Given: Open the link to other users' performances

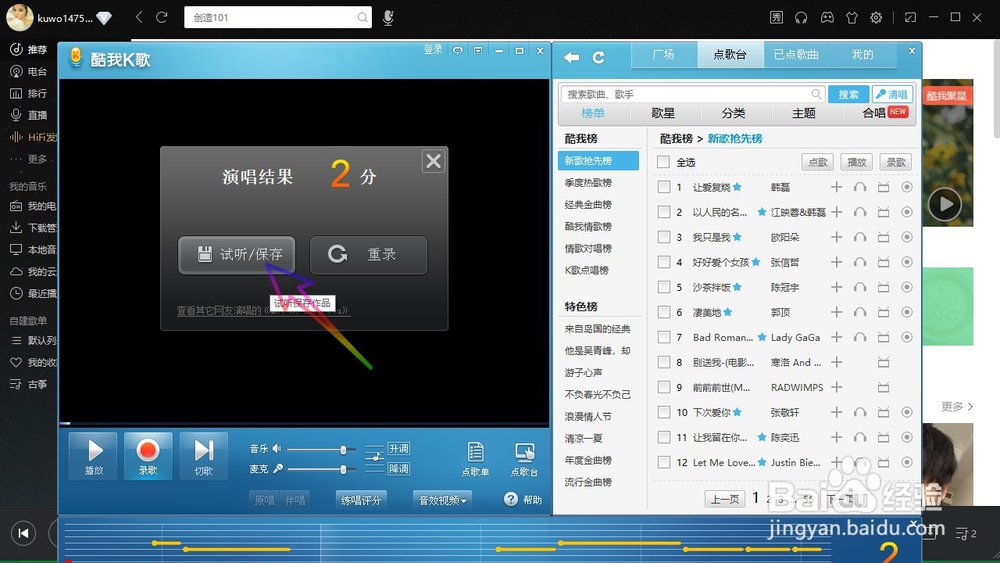Looking at the screenshot, I should coord(263,311).
